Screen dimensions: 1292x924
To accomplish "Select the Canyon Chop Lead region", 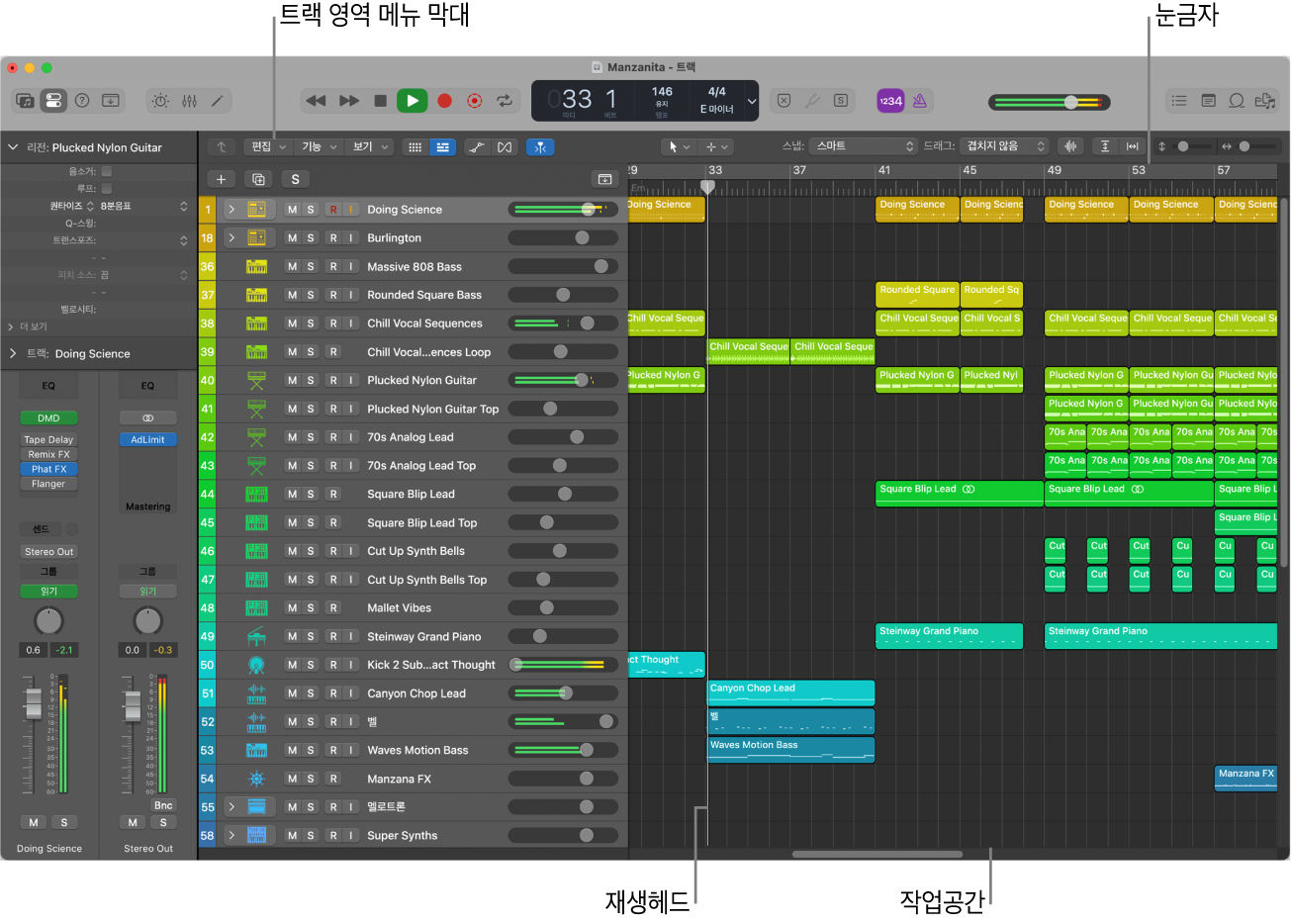I will click(791, 693).
